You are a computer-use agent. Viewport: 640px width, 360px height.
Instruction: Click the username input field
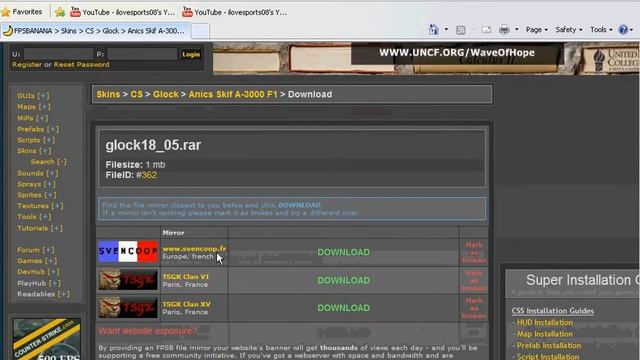58,54
